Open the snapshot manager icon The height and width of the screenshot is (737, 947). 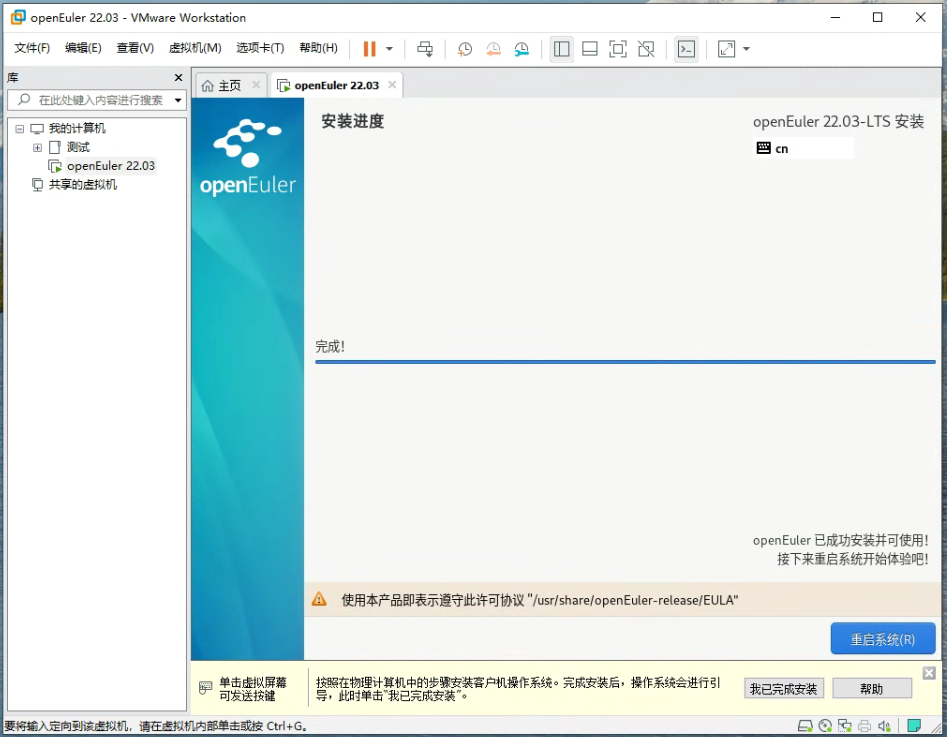pos(522,49)
